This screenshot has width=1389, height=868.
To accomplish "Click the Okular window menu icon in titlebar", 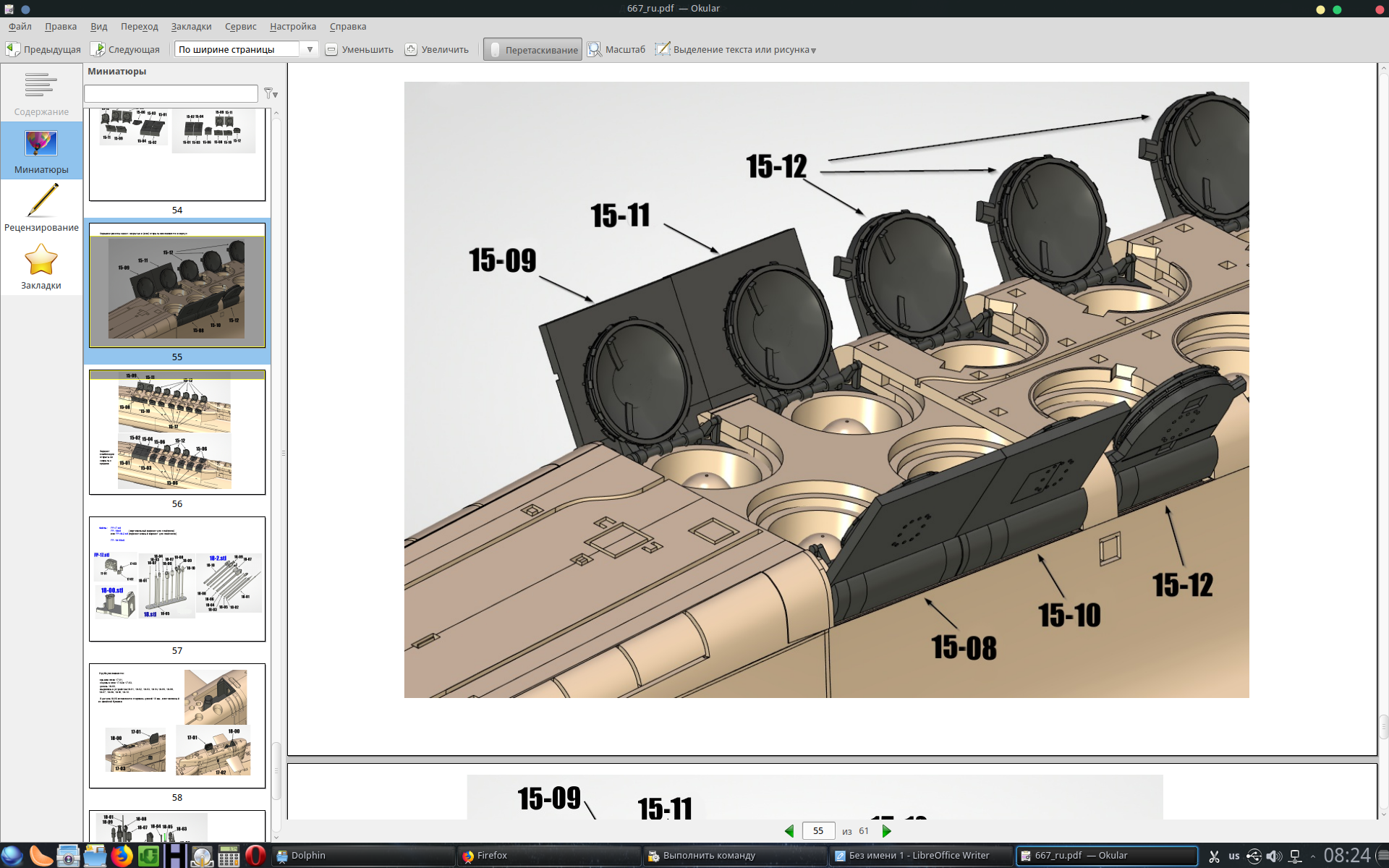I will [9, 9].
